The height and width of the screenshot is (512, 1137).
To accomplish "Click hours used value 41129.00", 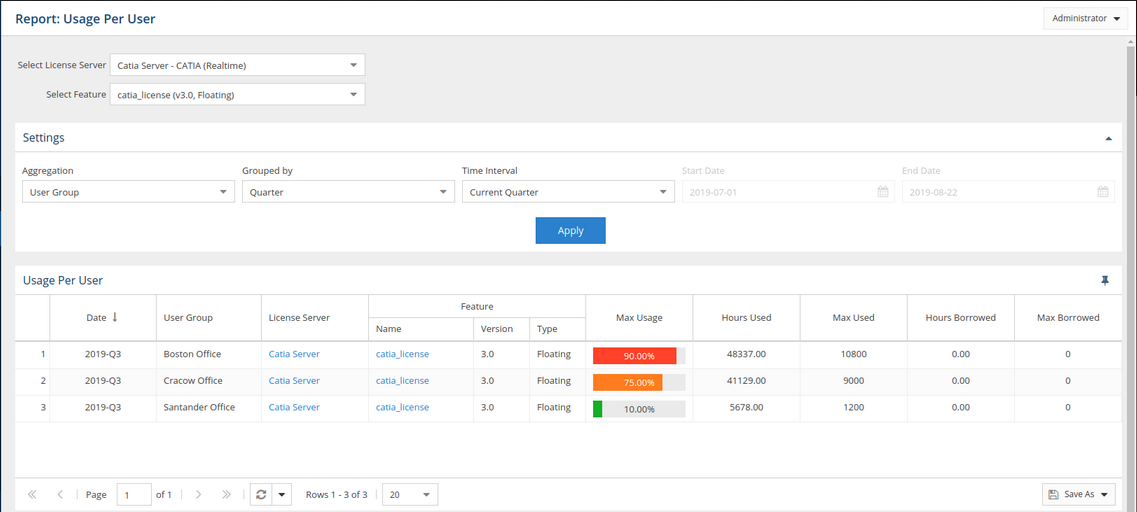I will 746,381.
